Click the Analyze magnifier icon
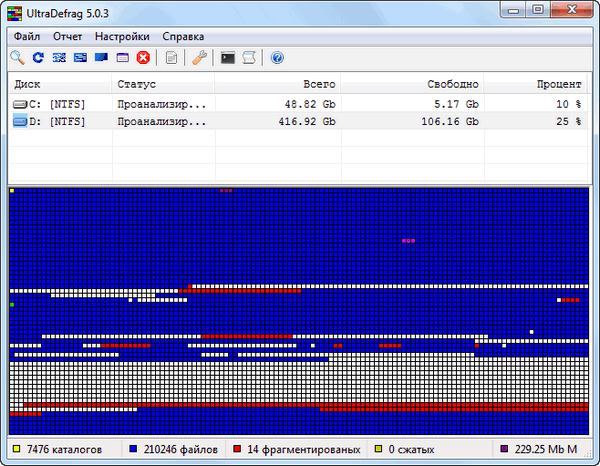This screenshot has height=466, width=600. 18,58
